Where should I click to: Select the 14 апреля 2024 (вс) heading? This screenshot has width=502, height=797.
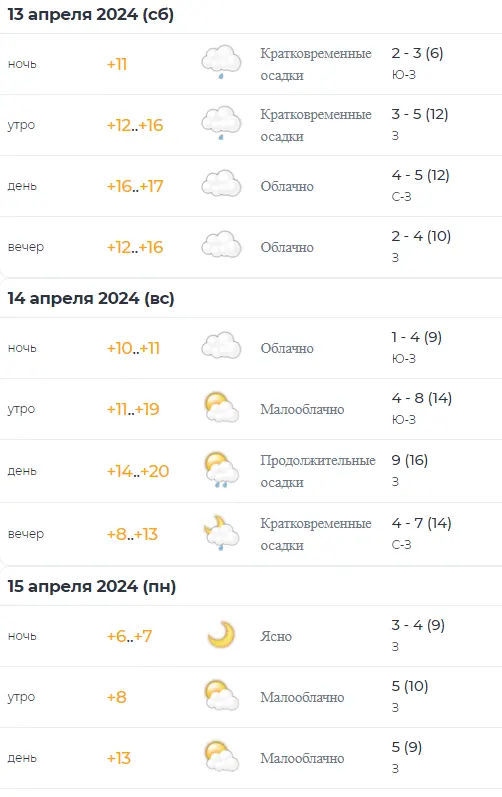pyautogui.click(x=91, y=298)
